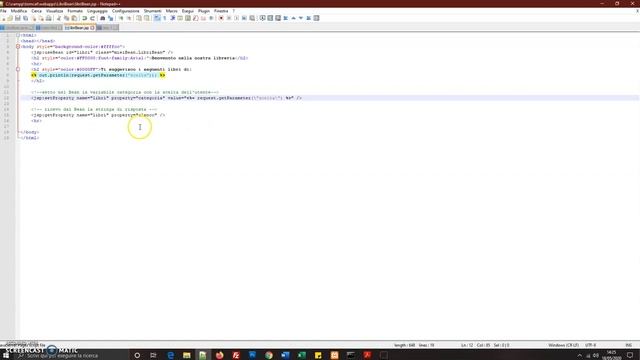This screenshot has height=360, width=640.
Task: Open the Finestra menu
Action: click(221, 11)
